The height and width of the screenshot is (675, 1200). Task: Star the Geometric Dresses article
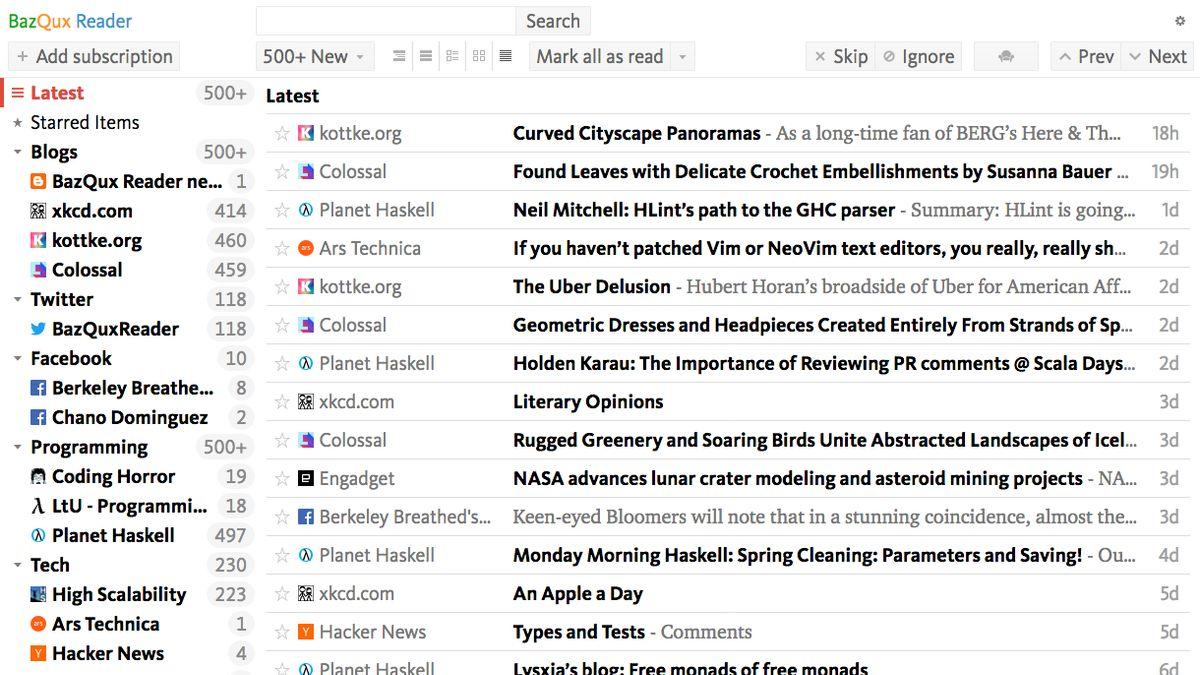click(282, 325)
